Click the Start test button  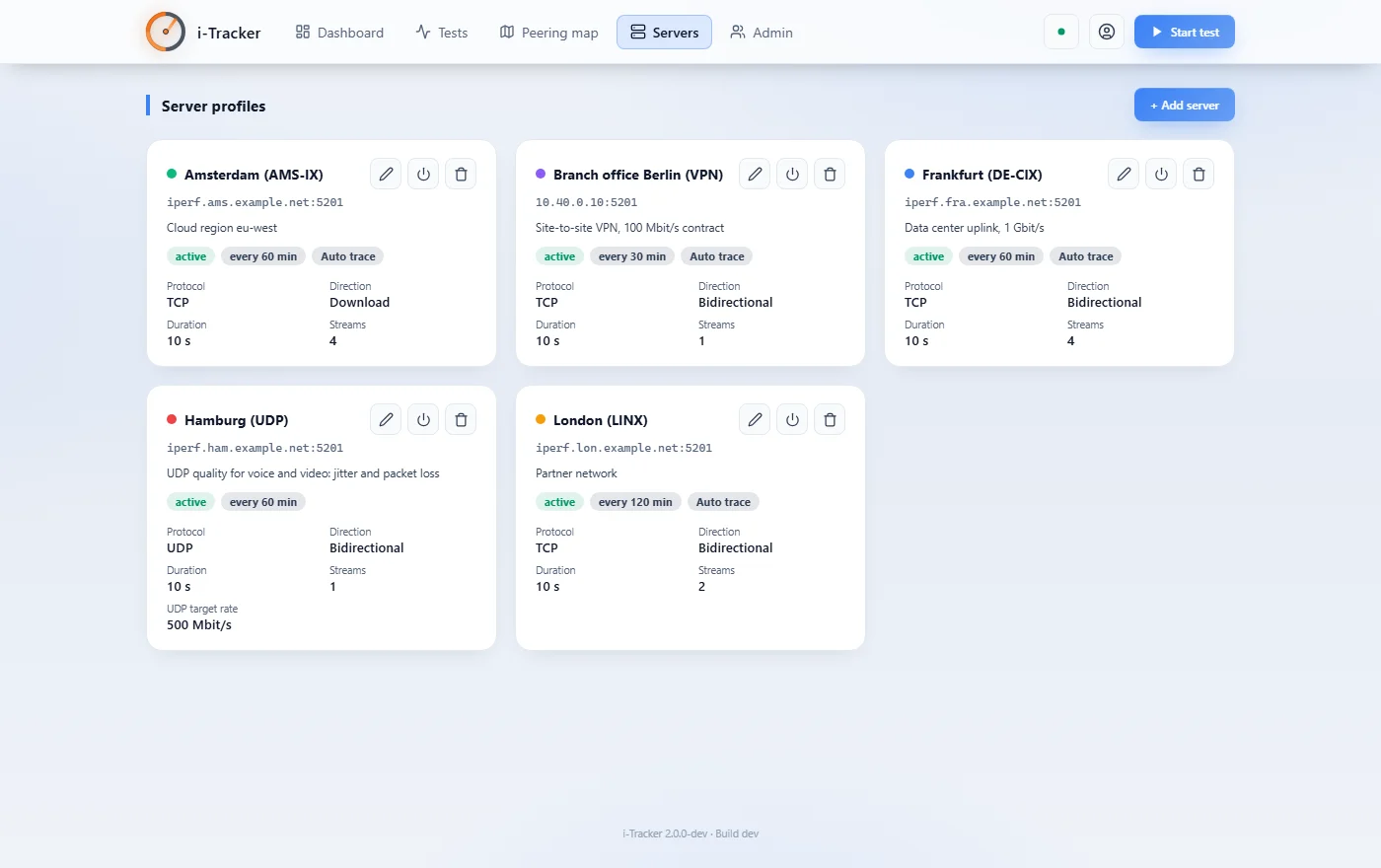1185,32
